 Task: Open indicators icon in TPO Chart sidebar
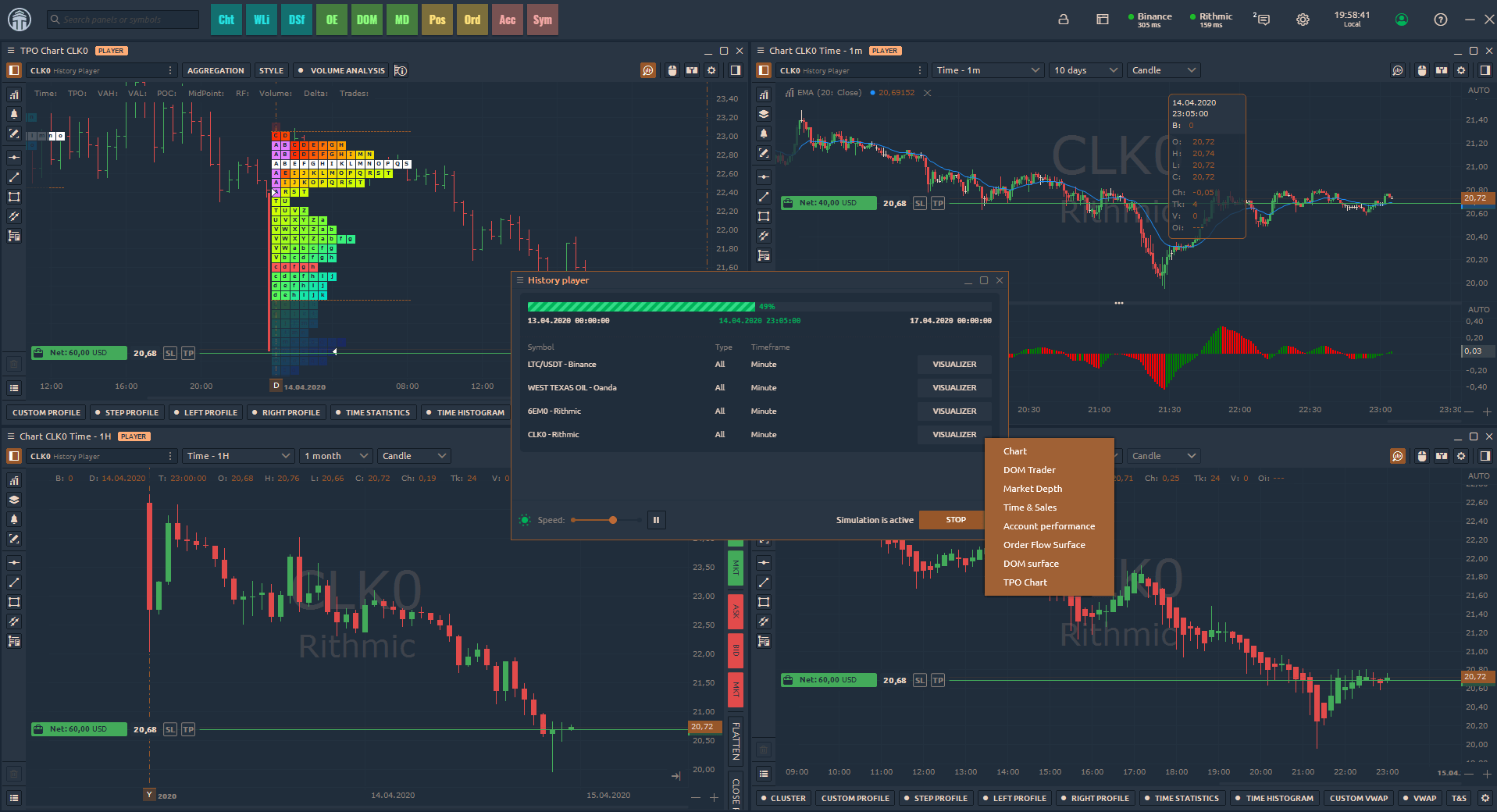[x=14, y=95]
